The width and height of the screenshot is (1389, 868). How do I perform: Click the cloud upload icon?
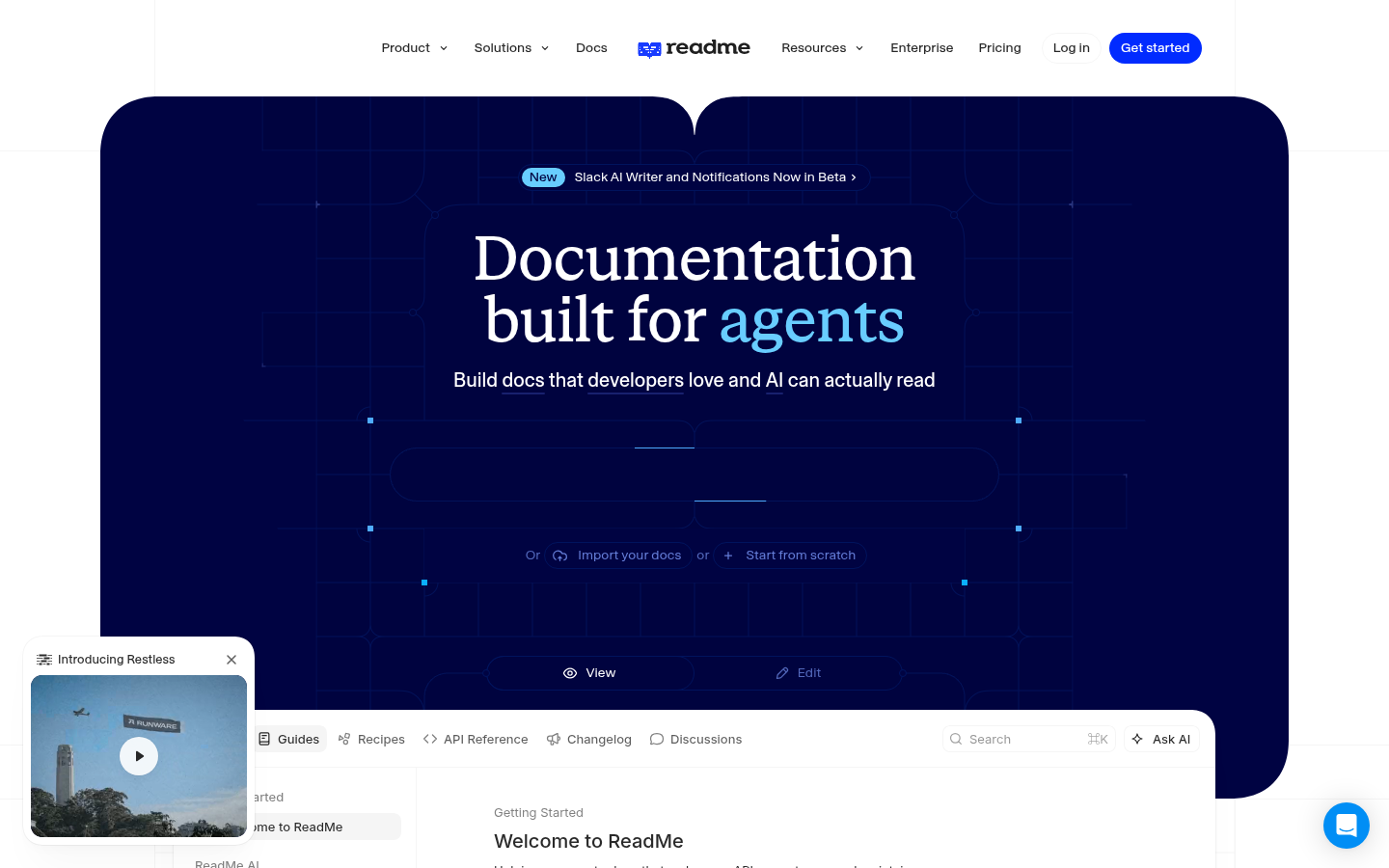560,556
